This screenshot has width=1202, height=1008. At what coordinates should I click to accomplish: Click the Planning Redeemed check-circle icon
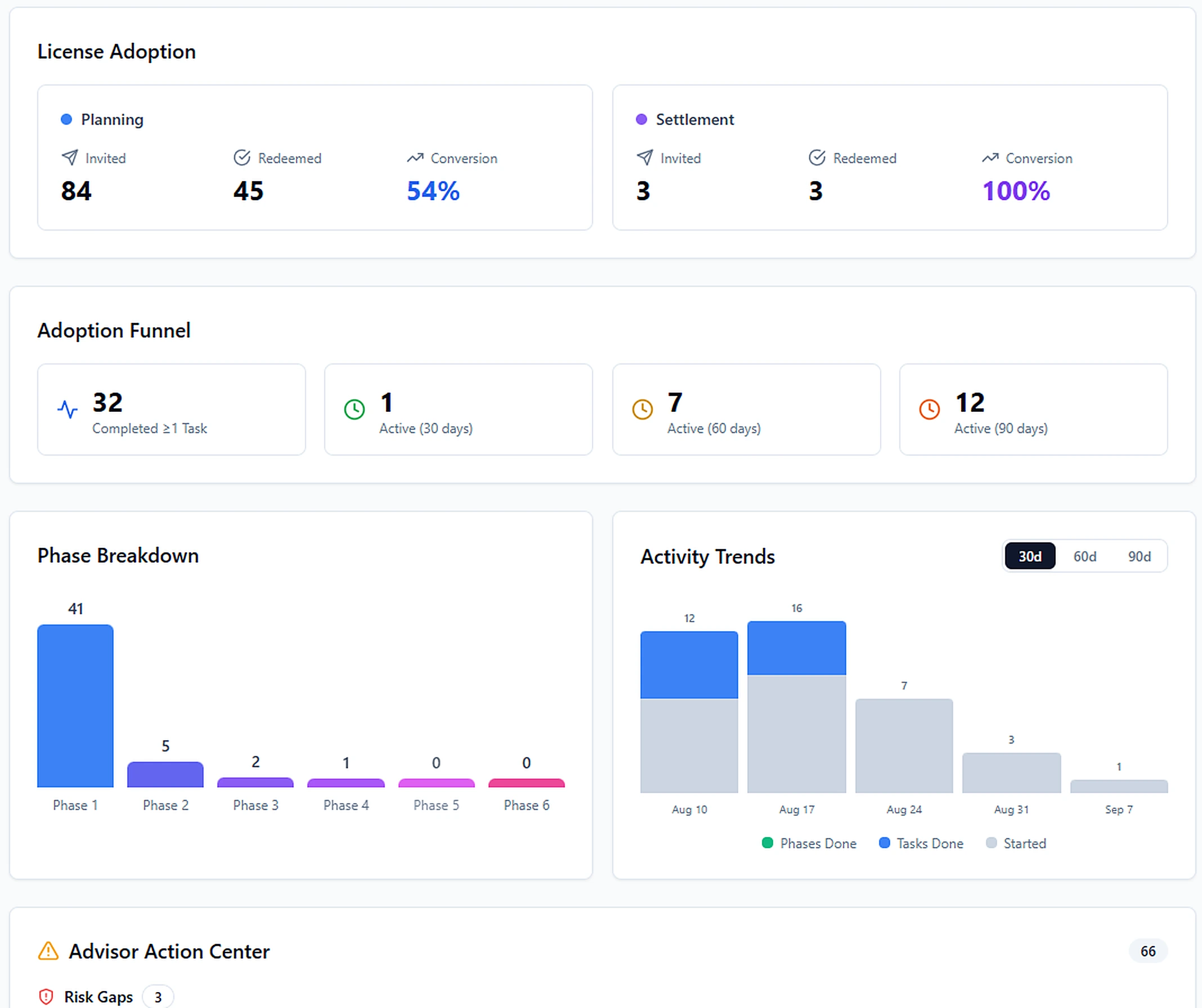242,157
